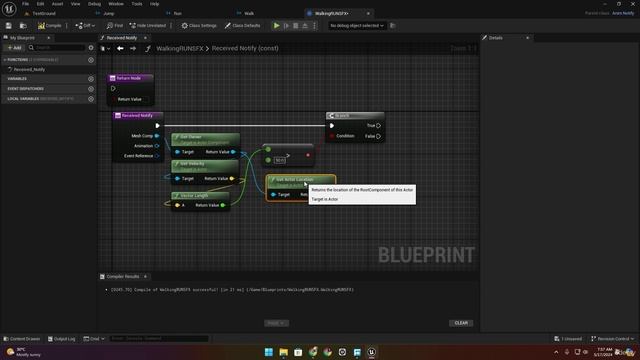Add a new local variable plus icon
The height and width of the screenshot is (360, 640).
coord(91,99)
